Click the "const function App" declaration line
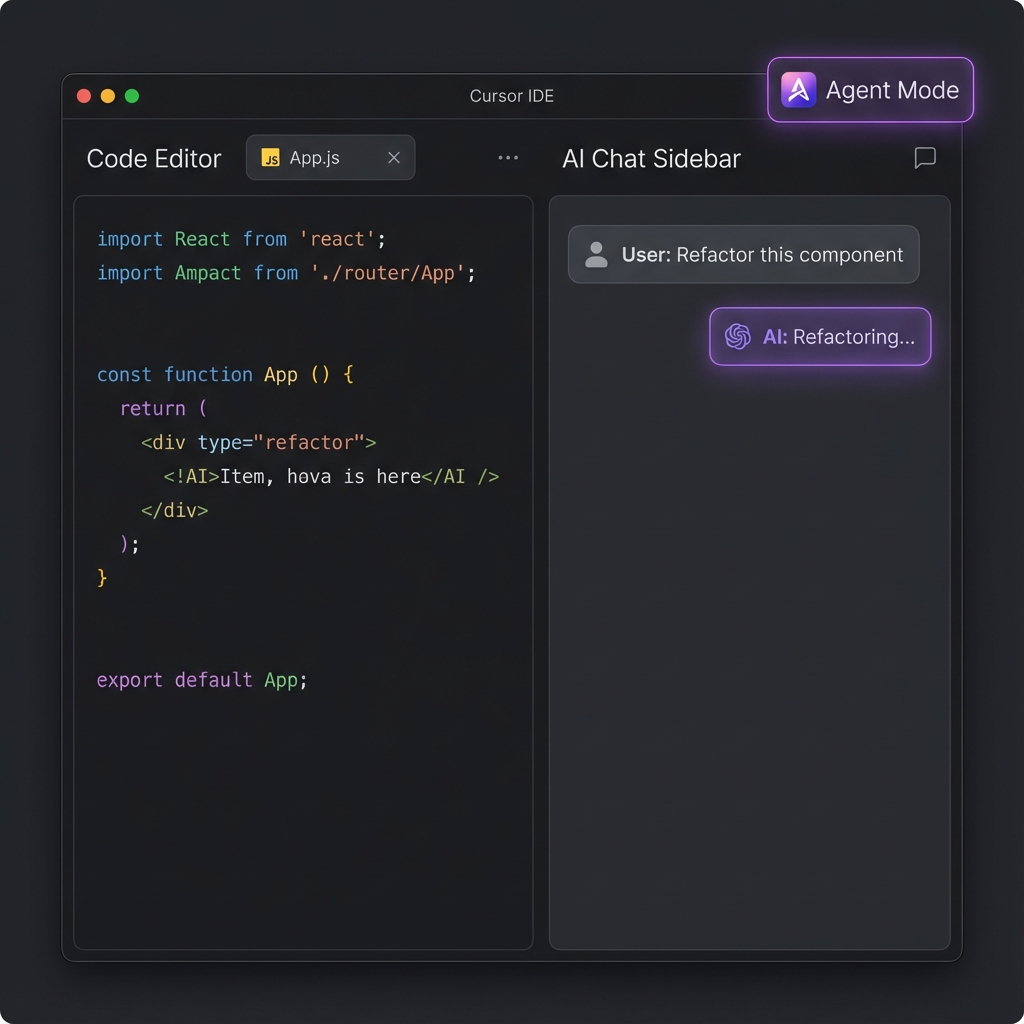The height and width of the screenshot is (1024, 1024). pyautogui.click(x=225, y=375)
